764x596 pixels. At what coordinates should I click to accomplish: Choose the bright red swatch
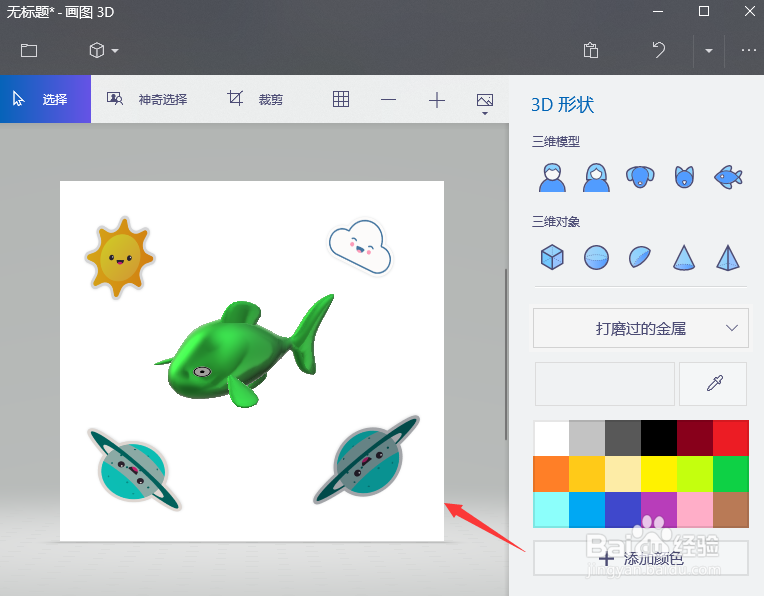731,438
